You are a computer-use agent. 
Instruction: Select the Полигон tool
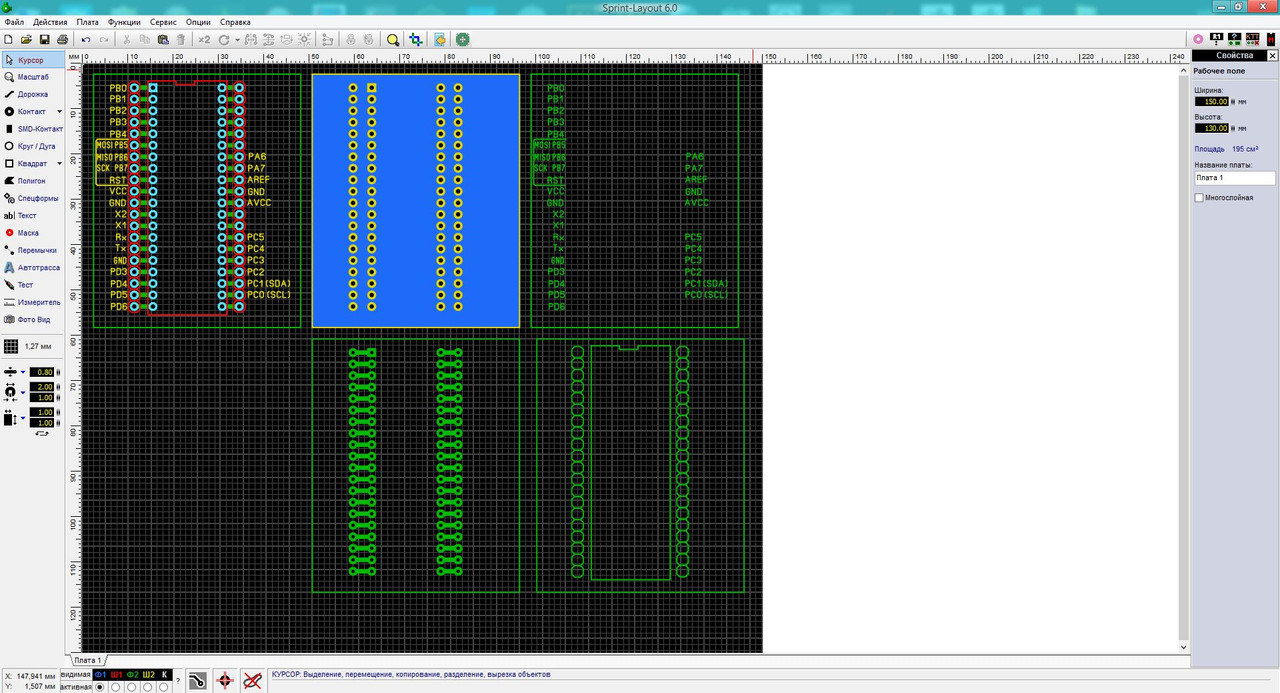(33, 181)
